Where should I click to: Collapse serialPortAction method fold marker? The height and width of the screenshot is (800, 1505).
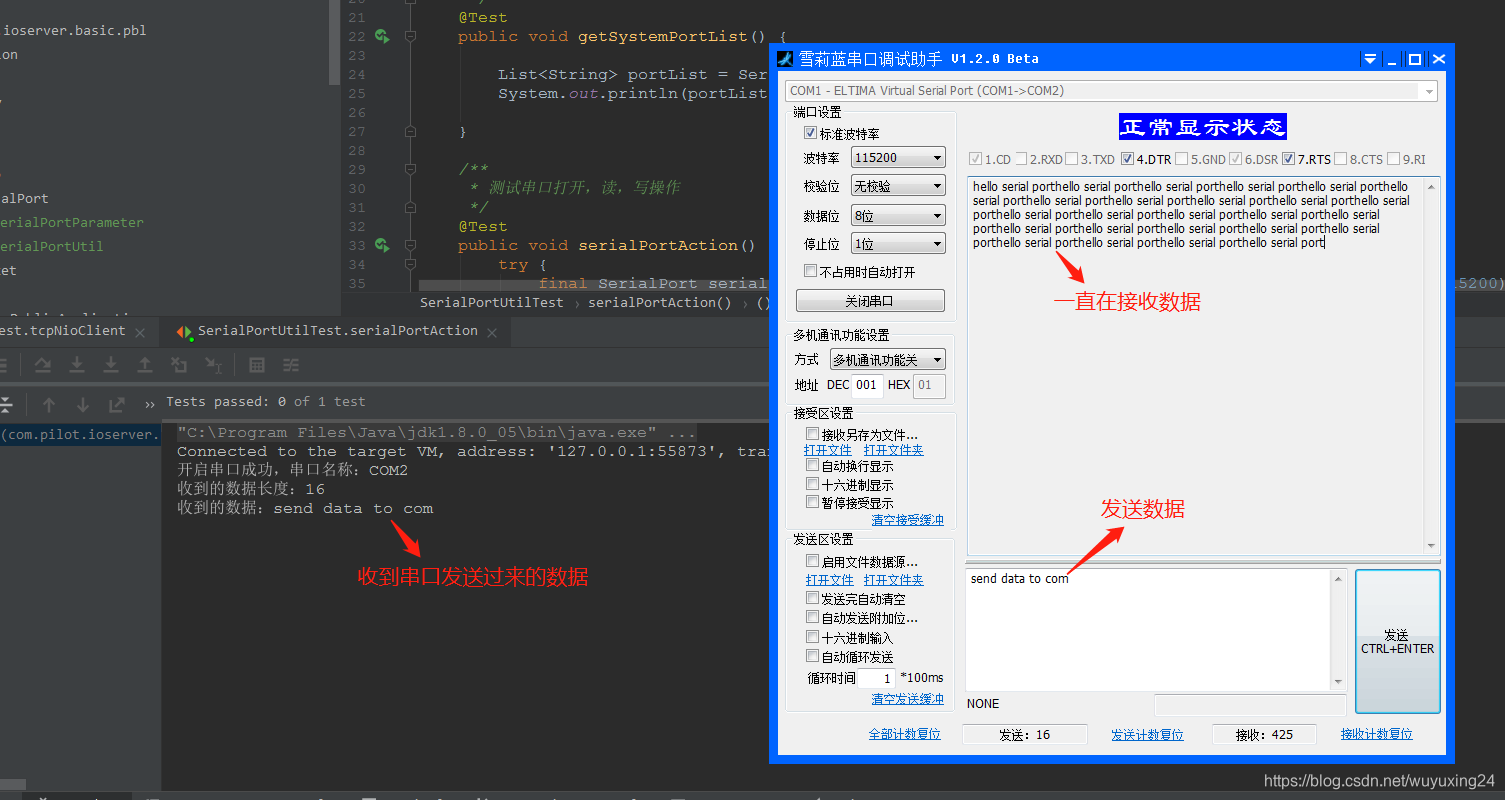coord(410,245)
